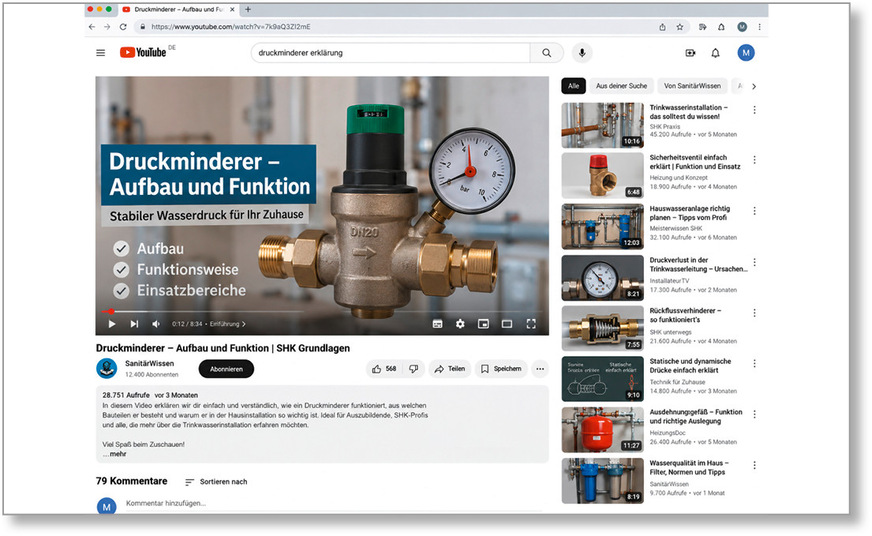Open the create video camera icon

pyautogui.click(x=690, y=53)
